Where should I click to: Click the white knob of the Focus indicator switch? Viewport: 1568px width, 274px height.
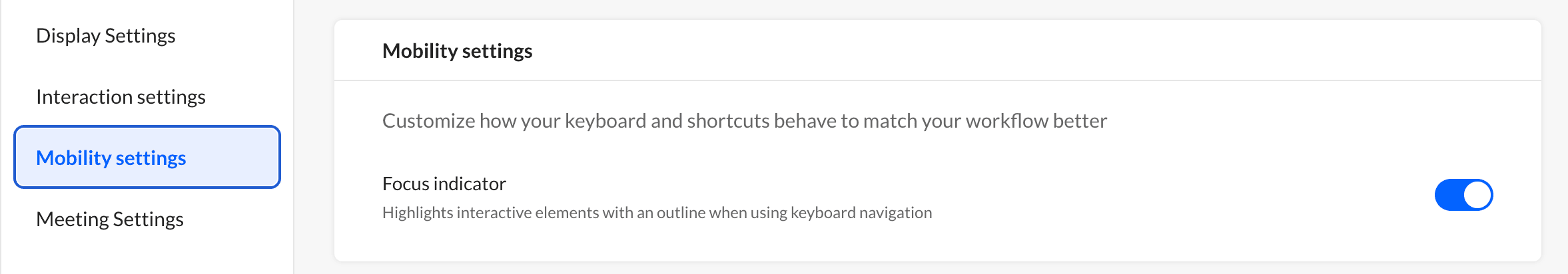tap(1477, 195)
